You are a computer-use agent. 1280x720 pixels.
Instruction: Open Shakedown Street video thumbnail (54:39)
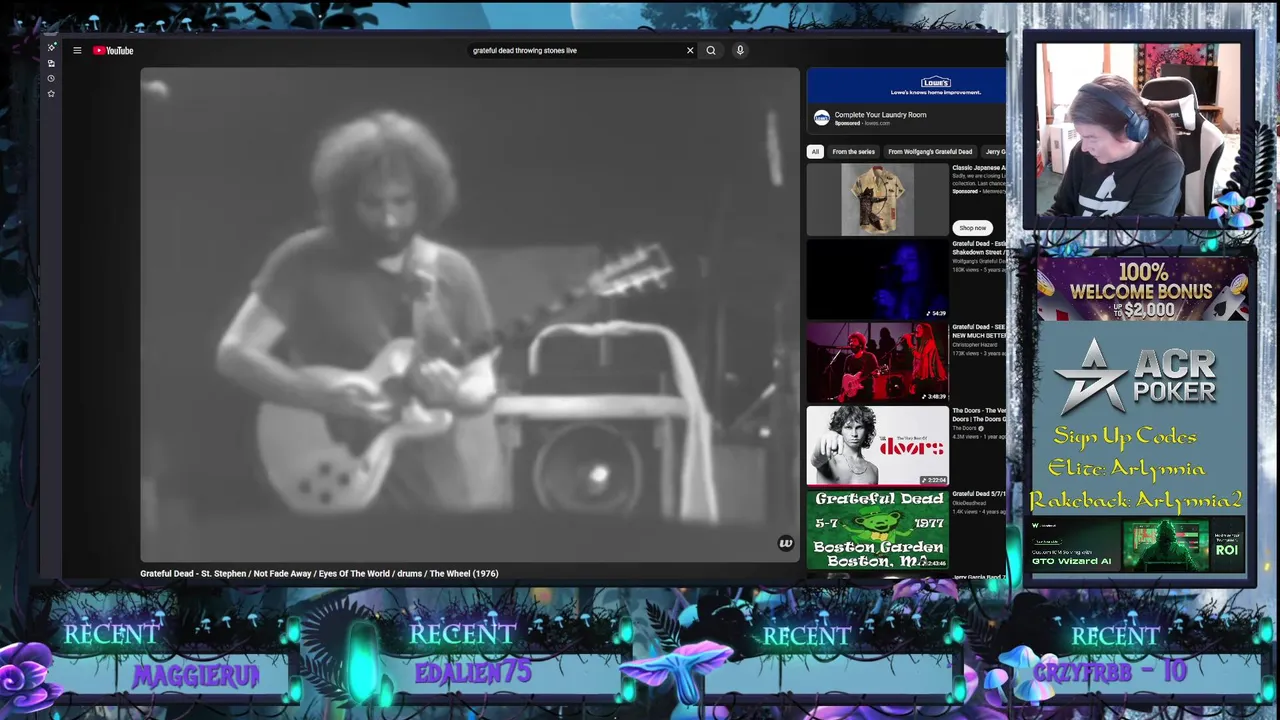877,280
